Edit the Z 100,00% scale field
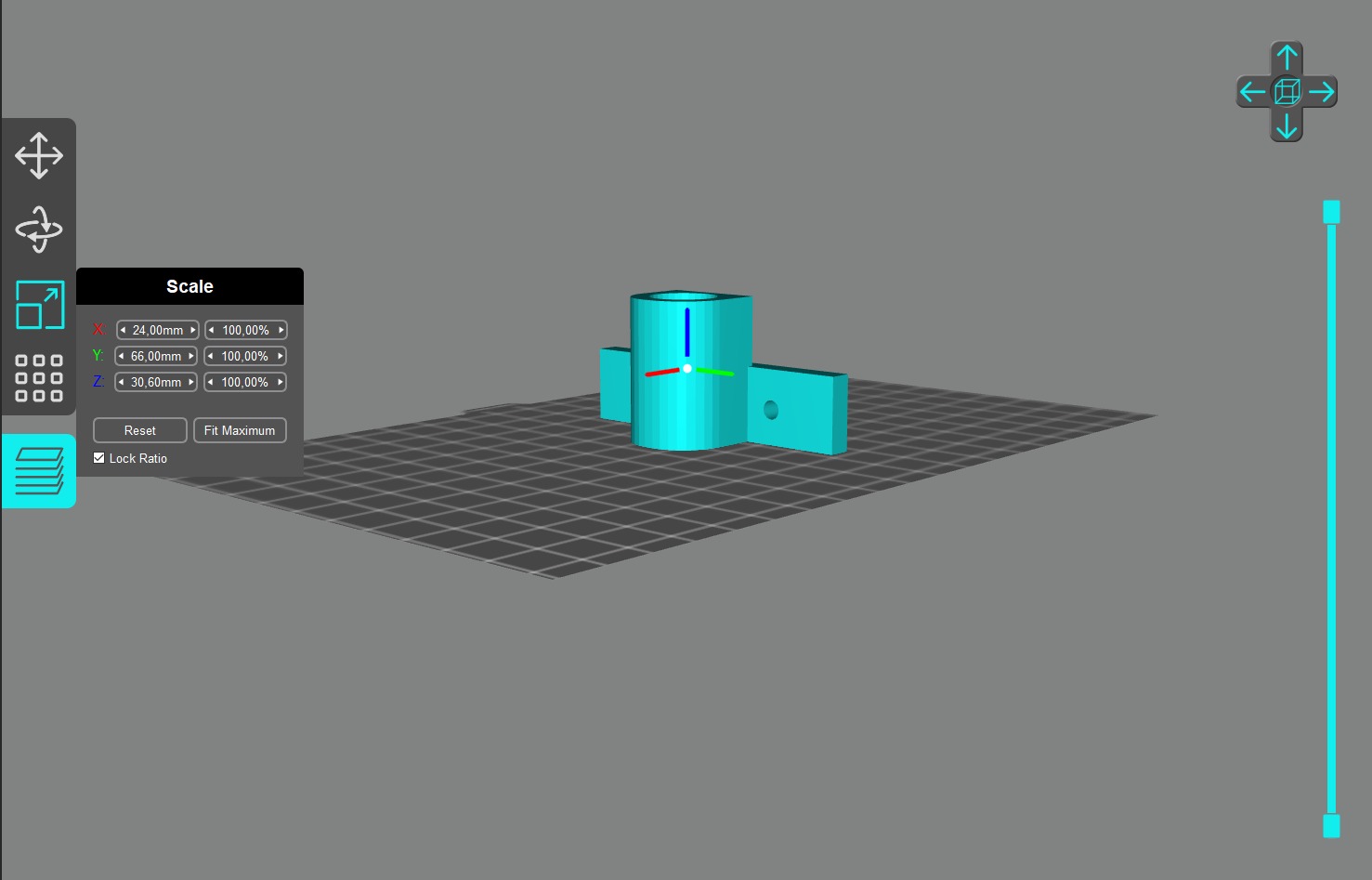This screenshot has height=880, width=1372. 245,382
